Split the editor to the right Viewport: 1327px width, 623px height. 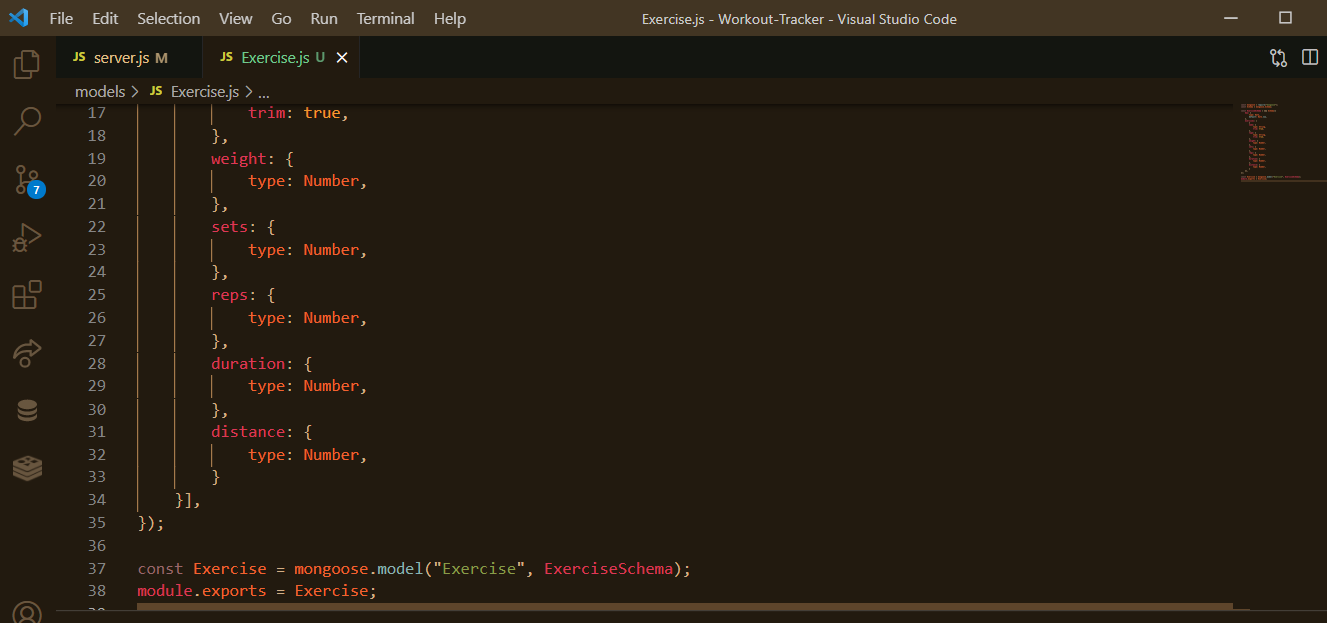pyautogui.click(x=1310, y=58)
